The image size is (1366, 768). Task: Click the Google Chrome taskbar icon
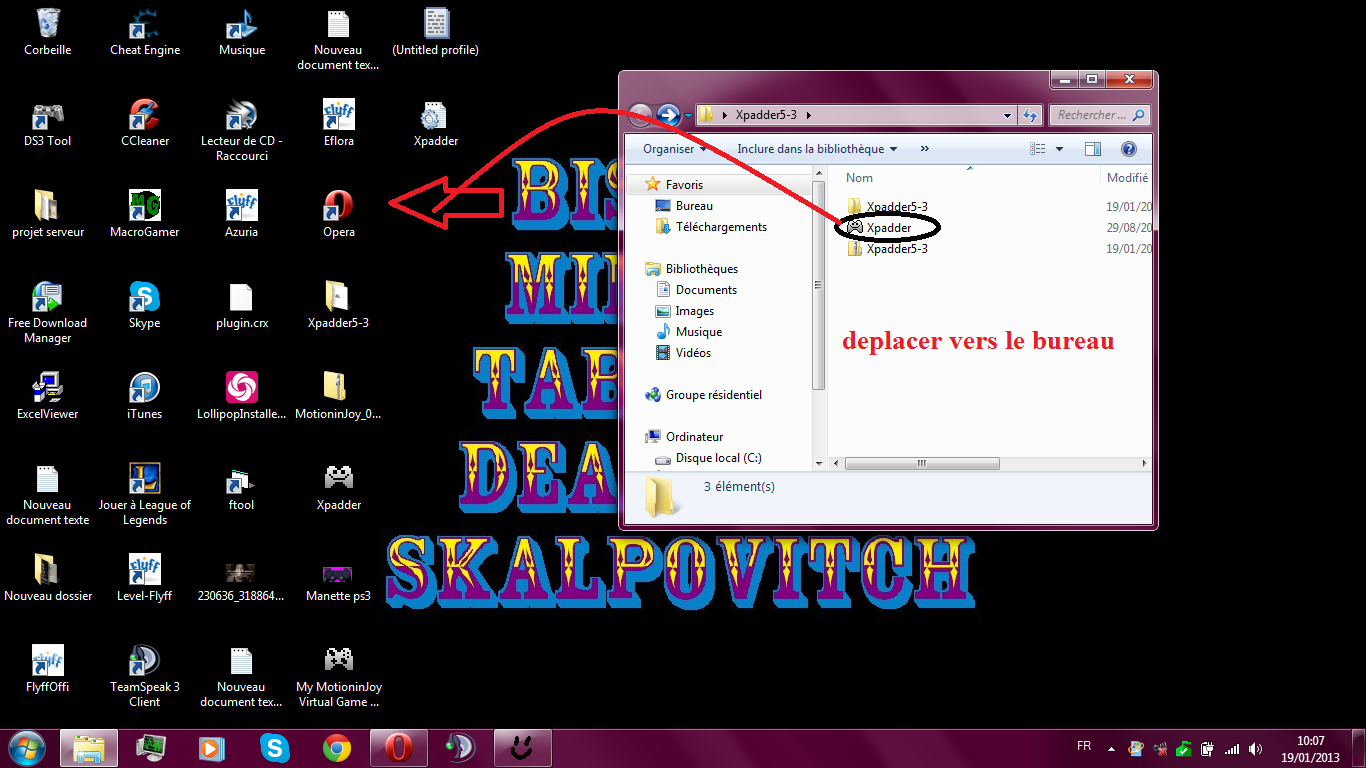pos(337,748)
